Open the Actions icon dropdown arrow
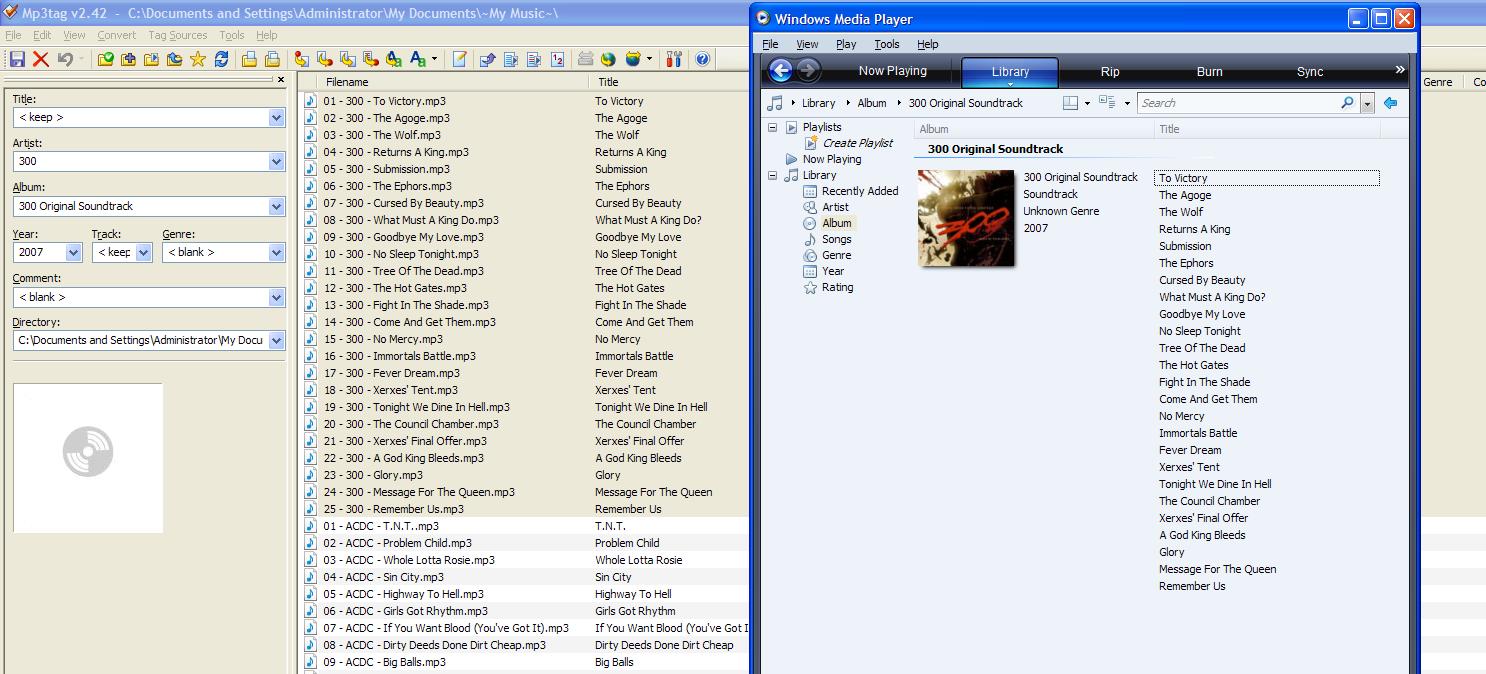This screenshot has height=674, width=1486. point(434,59)
